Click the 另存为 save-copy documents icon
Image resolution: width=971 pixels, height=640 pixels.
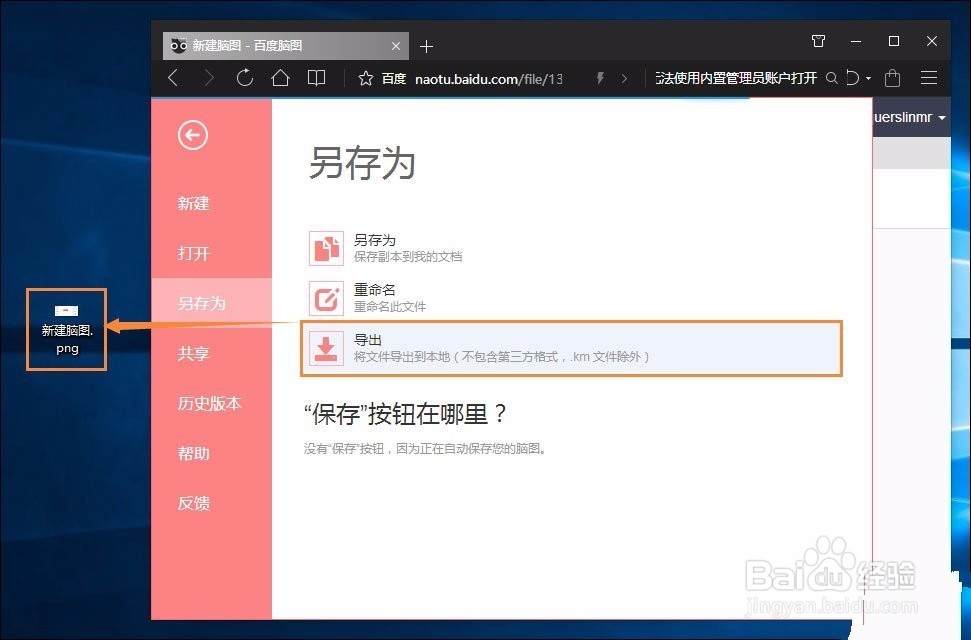(x=326, y=248)
